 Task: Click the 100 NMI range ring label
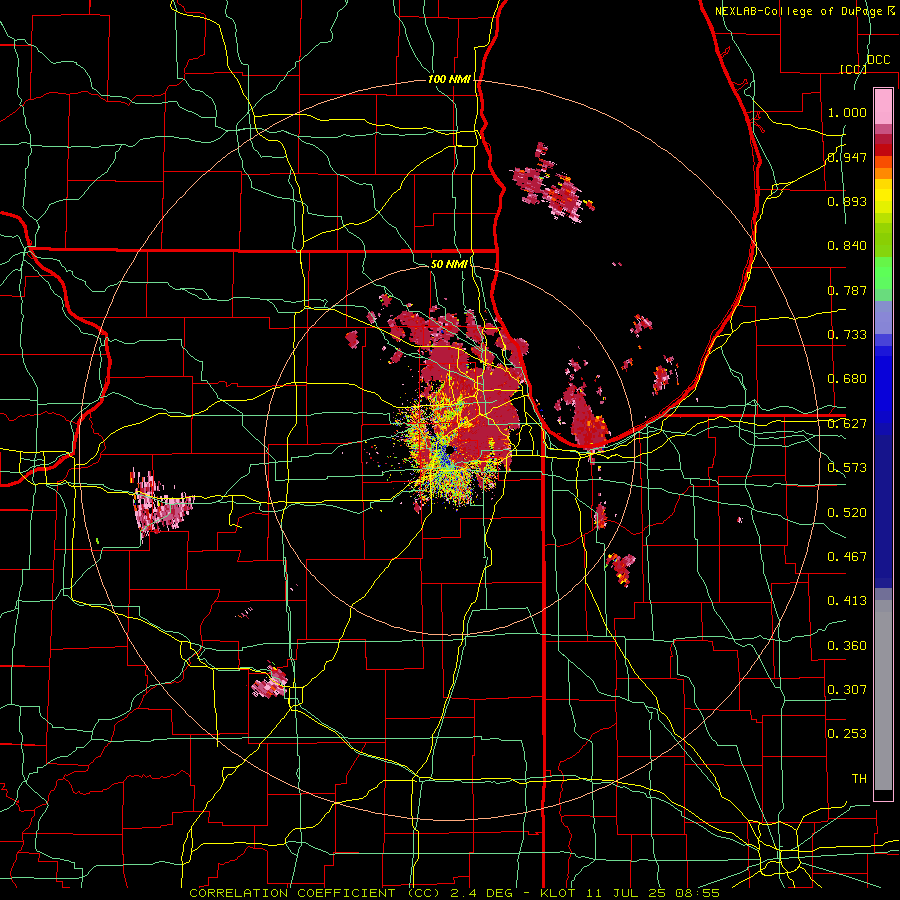pos(449,79)
